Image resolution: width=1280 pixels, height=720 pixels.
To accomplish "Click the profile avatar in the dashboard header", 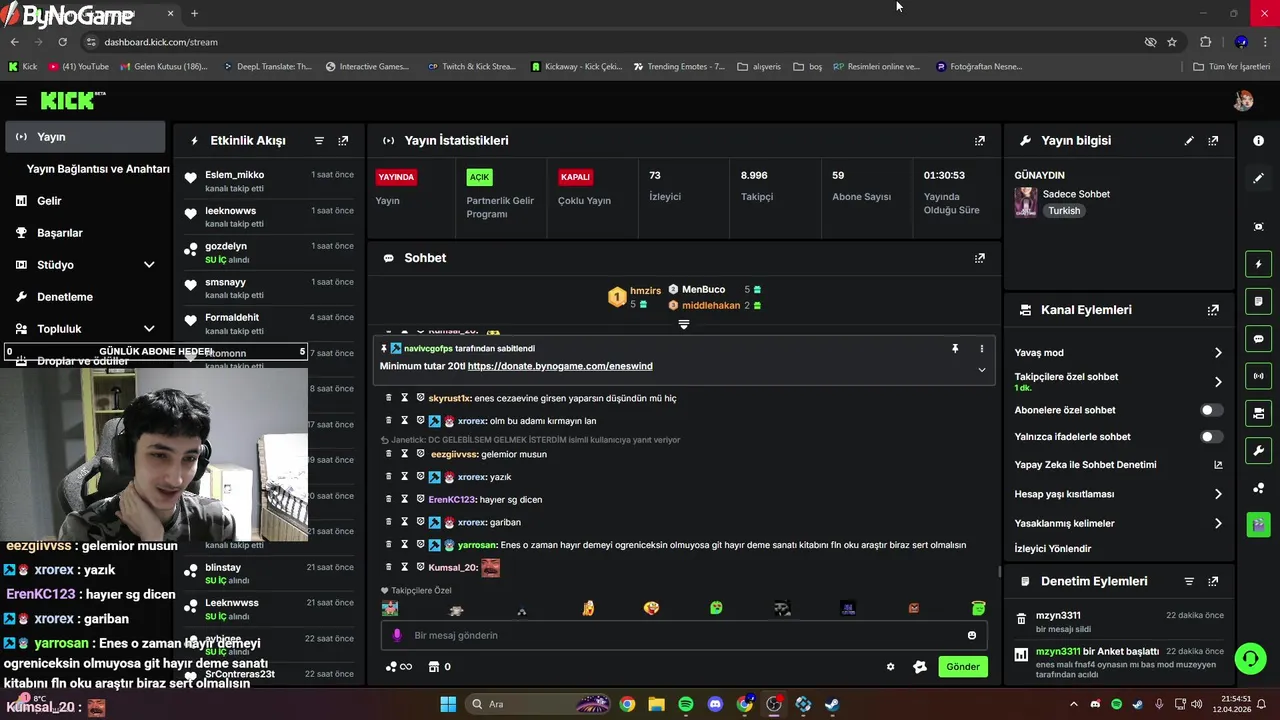I will (x=1243, y=101).
